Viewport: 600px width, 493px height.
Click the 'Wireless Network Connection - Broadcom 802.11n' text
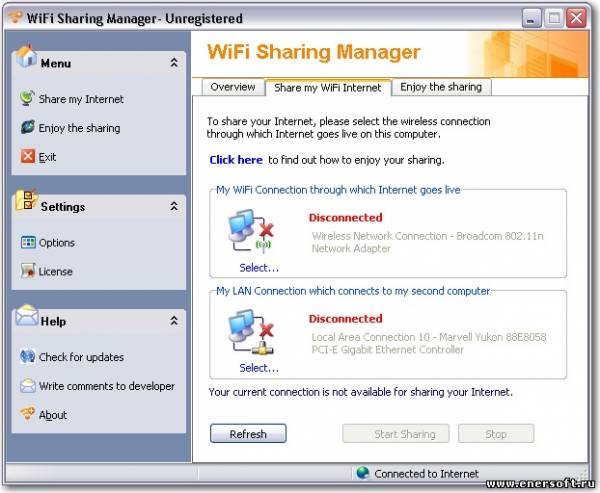pos(427,236)
